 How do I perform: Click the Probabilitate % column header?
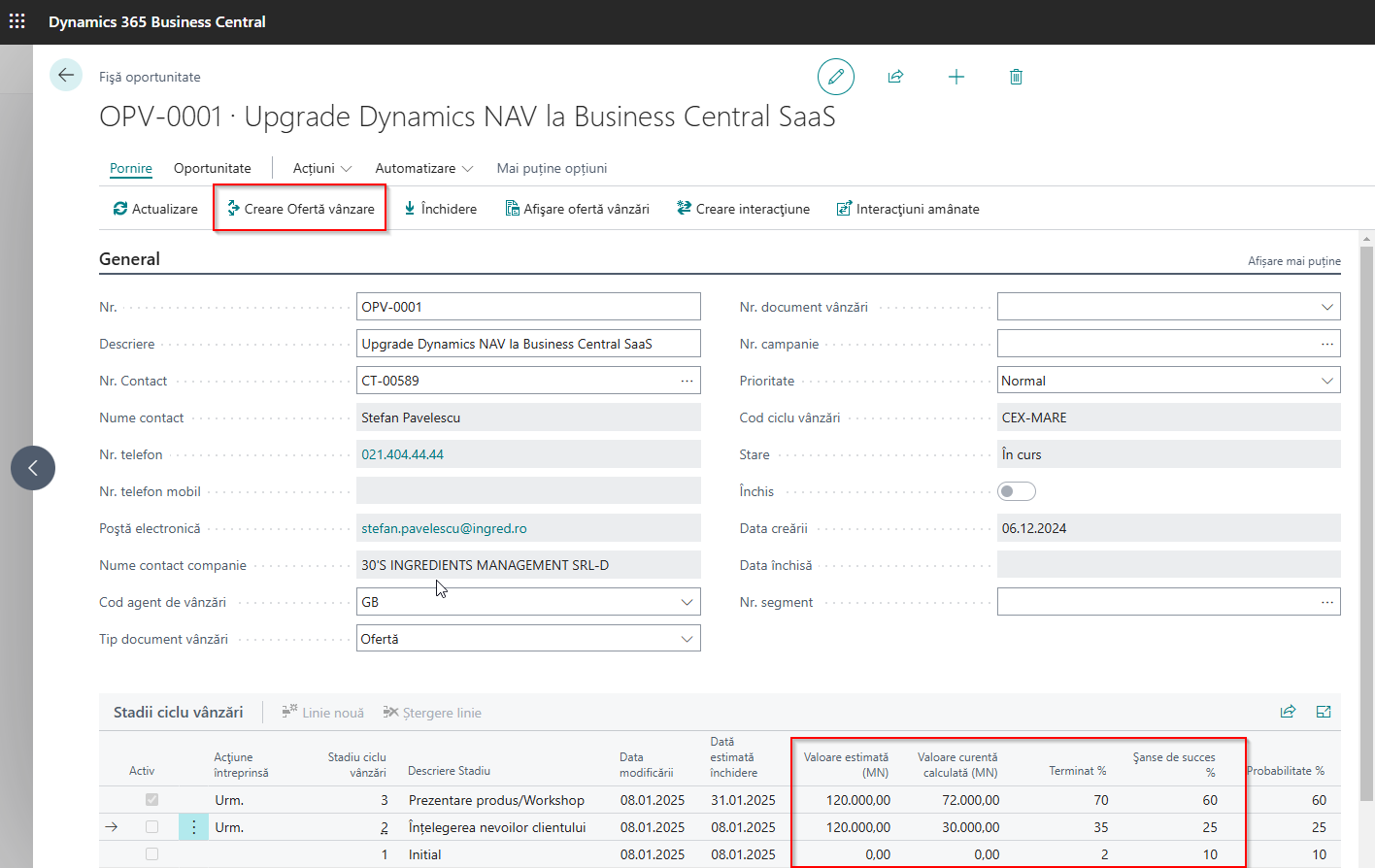pos(1286,771)
